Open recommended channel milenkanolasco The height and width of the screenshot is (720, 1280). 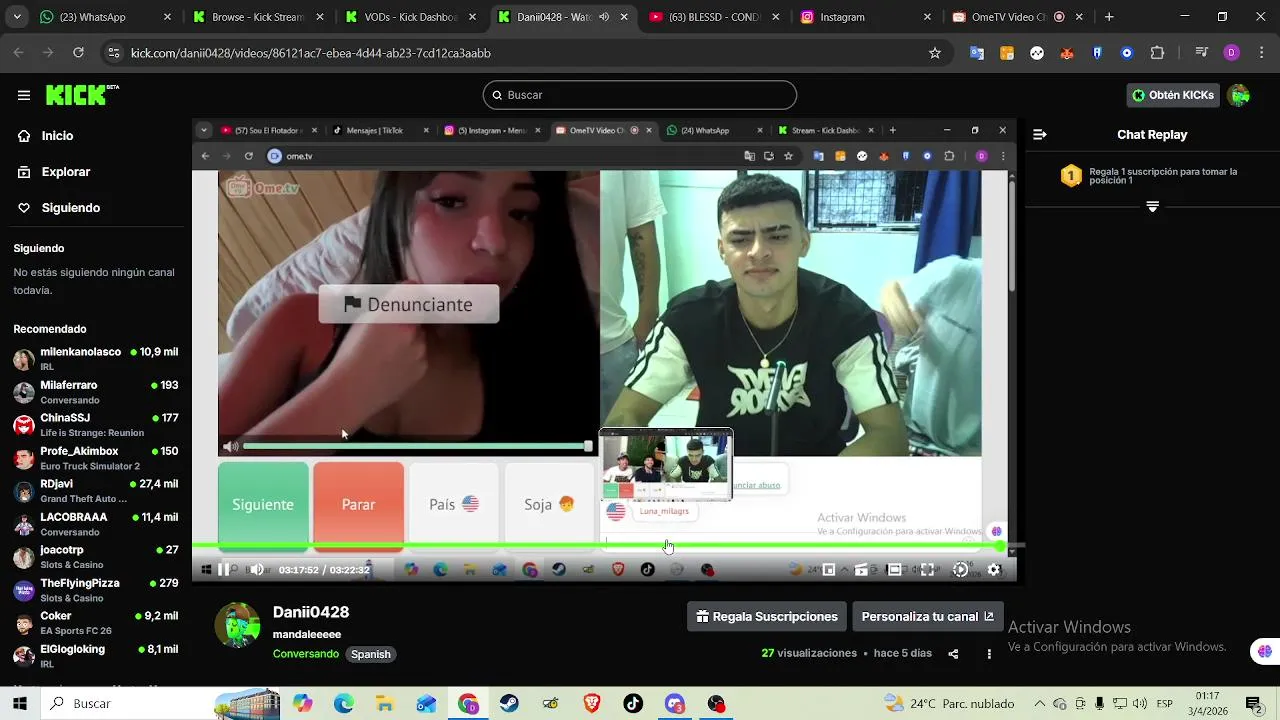click(95, 359)
